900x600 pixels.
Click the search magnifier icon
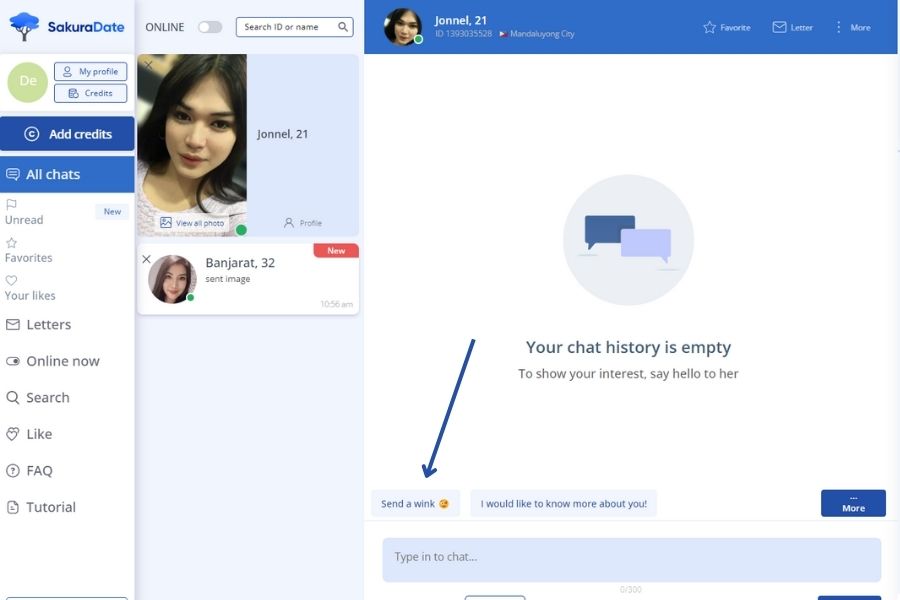click(343, 27)
